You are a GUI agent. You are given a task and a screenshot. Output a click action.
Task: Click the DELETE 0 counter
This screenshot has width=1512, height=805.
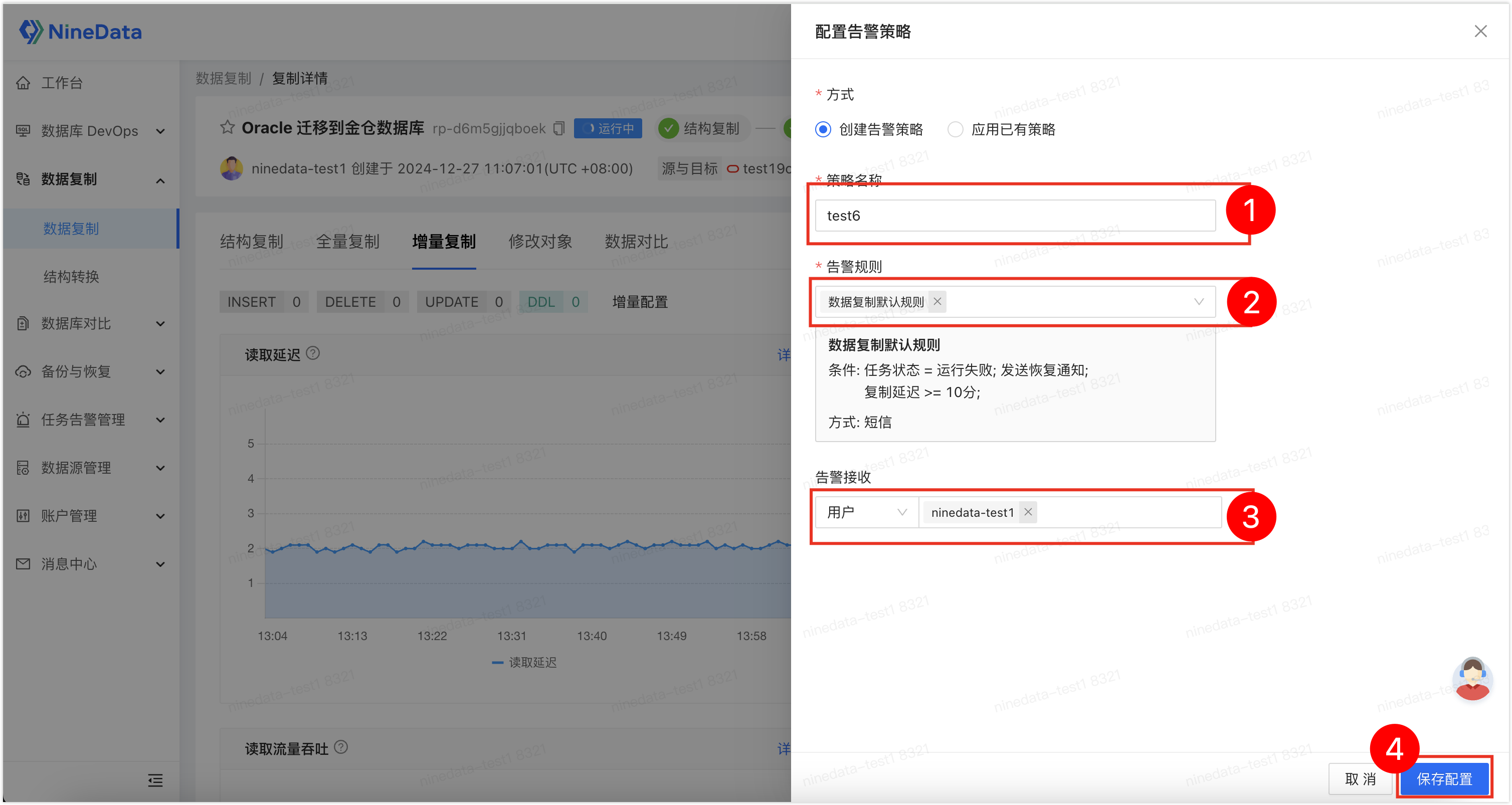point(362,302)
